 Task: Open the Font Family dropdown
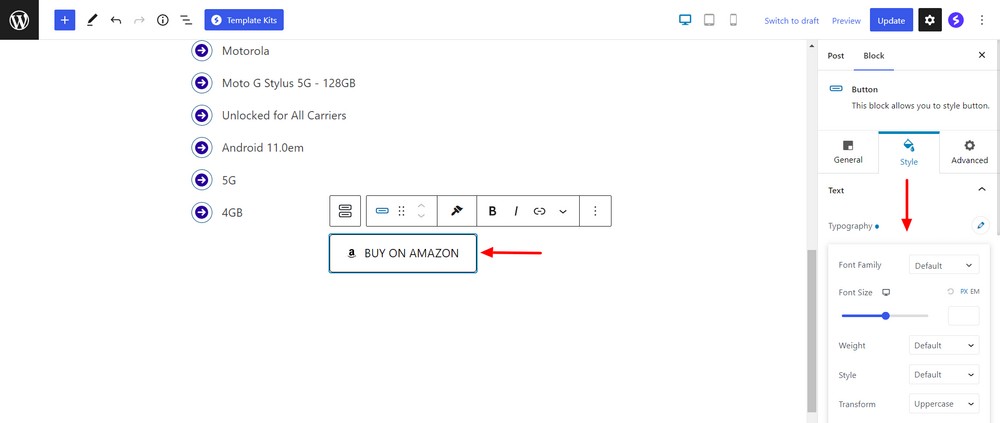[x=943, y=265]
